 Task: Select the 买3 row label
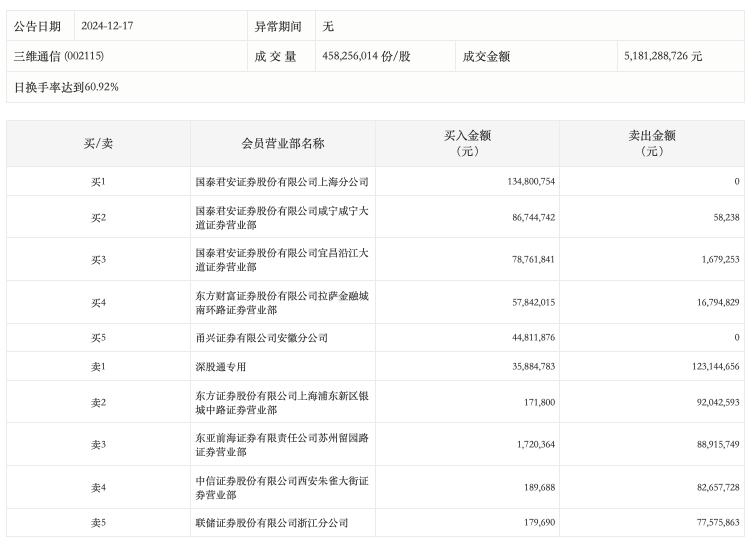98,260
